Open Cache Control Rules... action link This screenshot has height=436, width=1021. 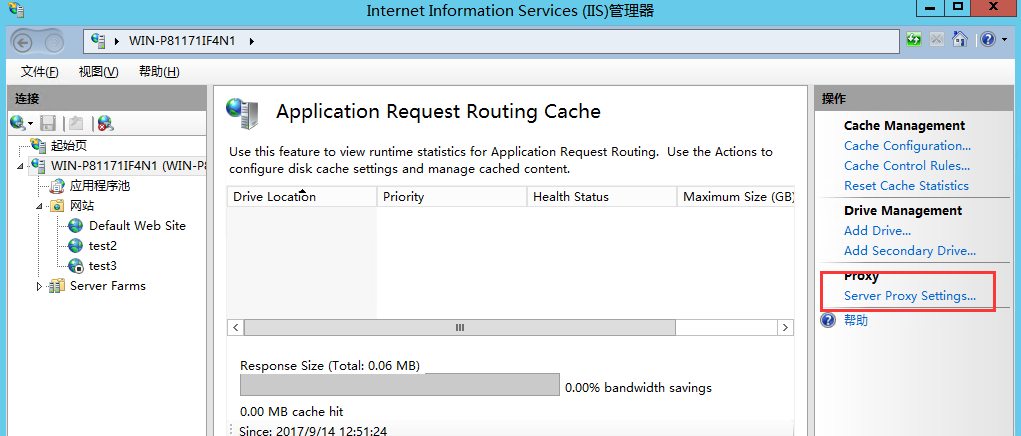(x=907, y=166)
